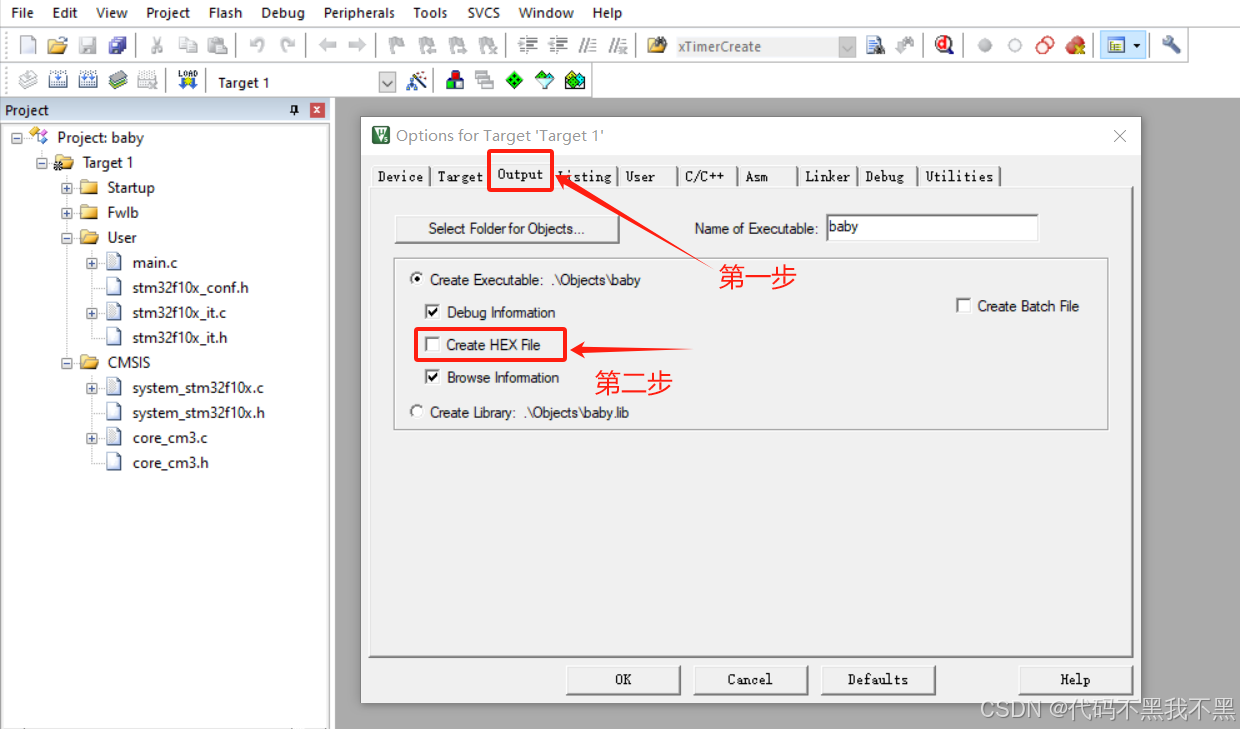Select stm32f10x_it.h in project tree

(179, 337)
